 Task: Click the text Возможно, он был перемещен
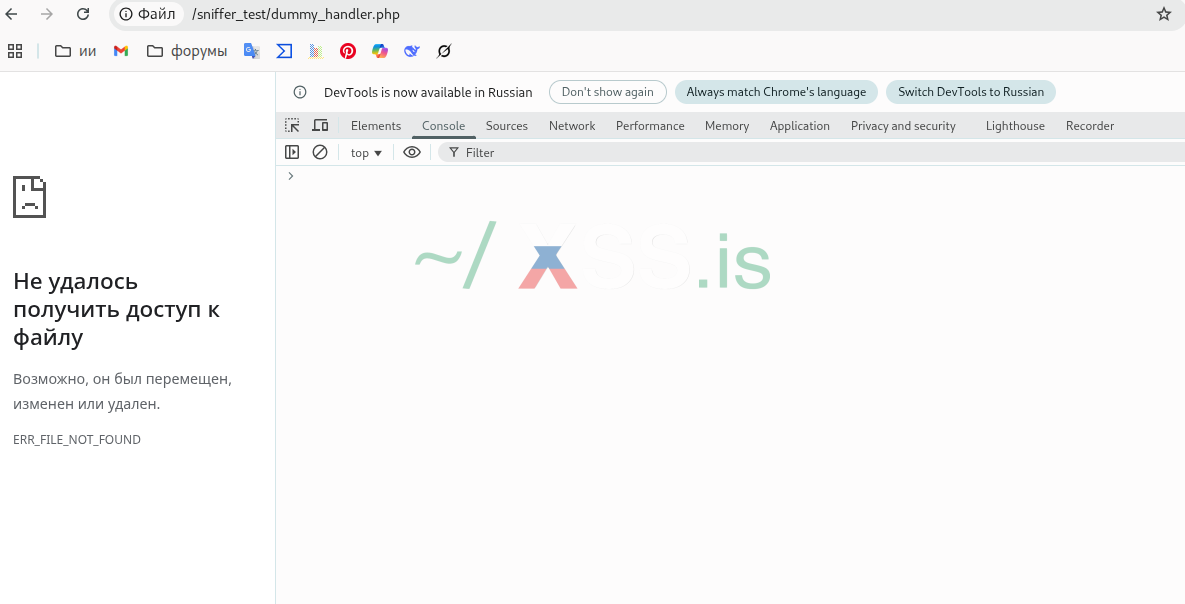pos(122,379)
